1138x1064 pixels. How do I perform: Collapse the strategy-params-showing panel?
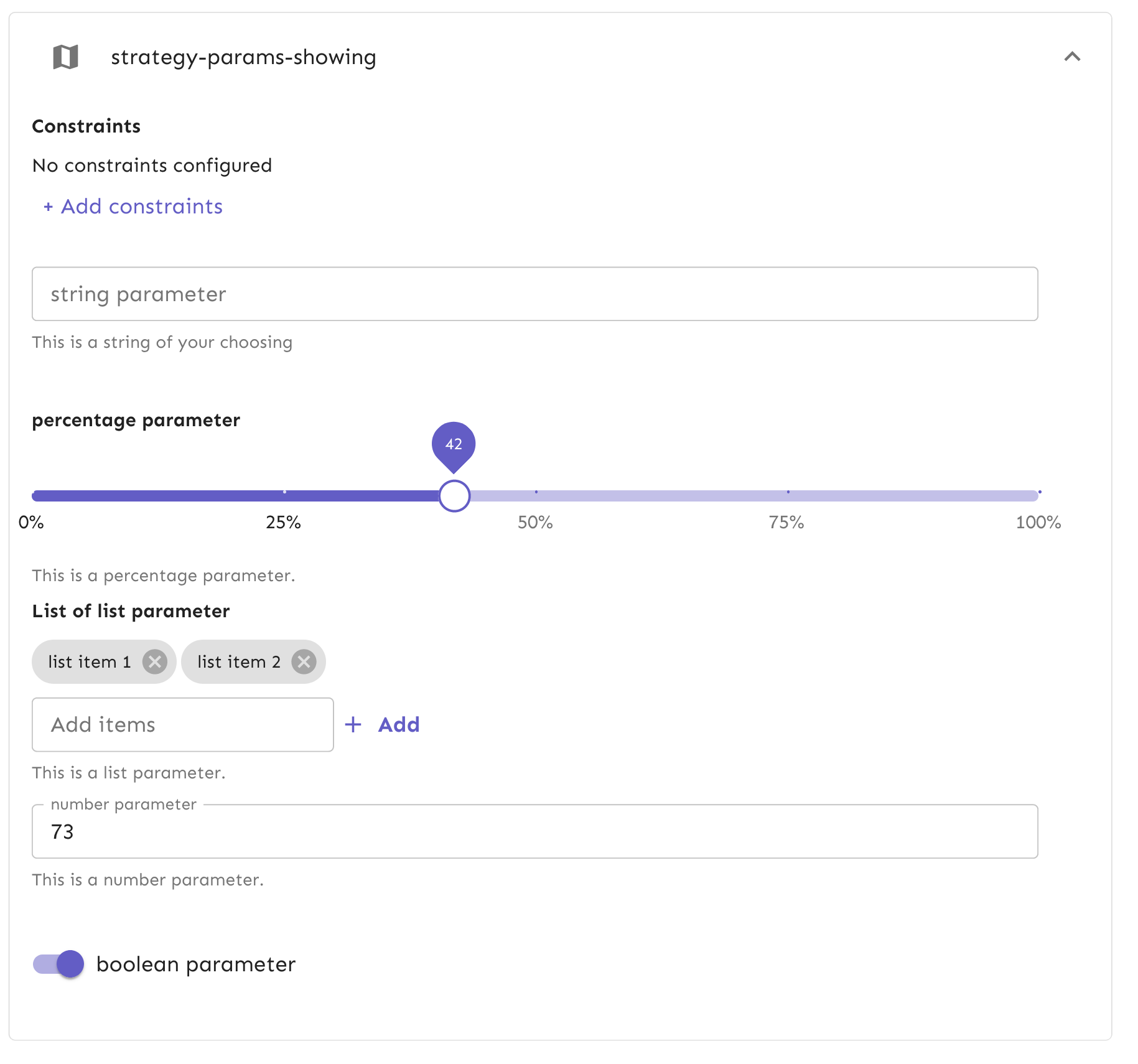1072,57
